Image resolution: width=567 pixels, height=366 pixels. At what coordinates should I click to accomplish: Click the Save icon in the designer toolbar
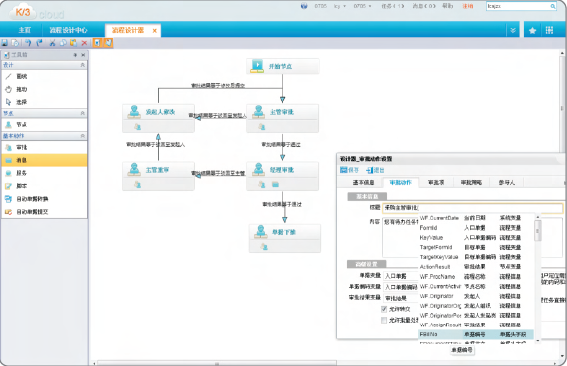coord(5,43)
